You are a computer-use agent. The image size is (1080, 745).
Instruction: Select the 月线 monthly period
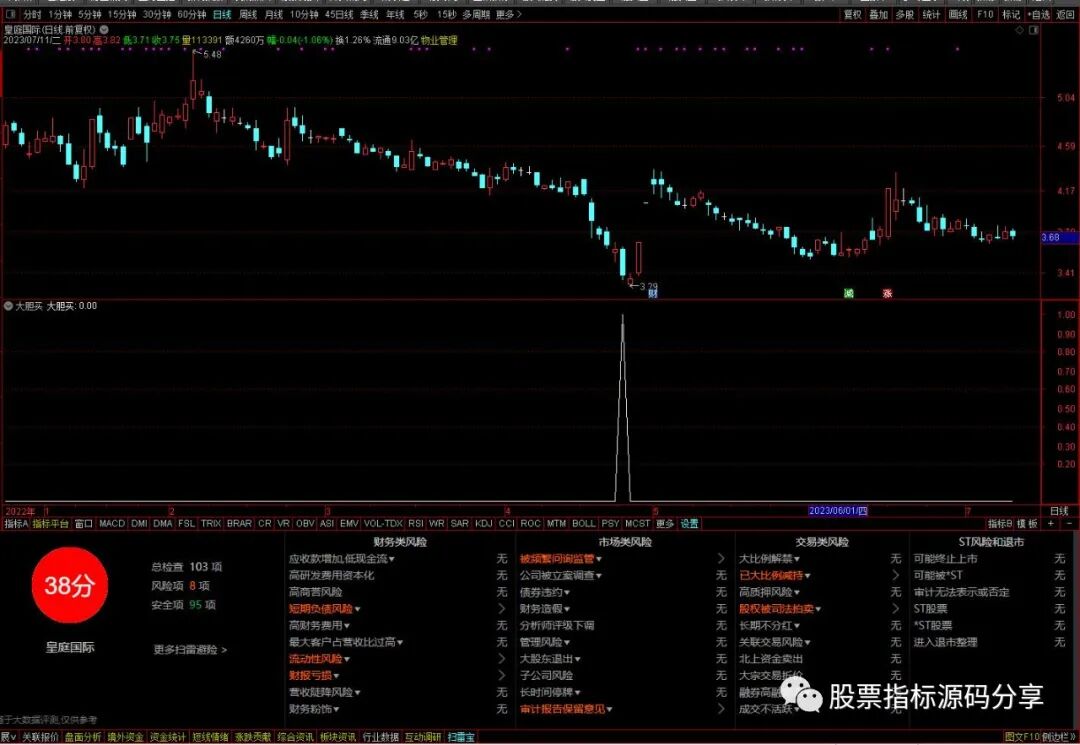point(273,14)
